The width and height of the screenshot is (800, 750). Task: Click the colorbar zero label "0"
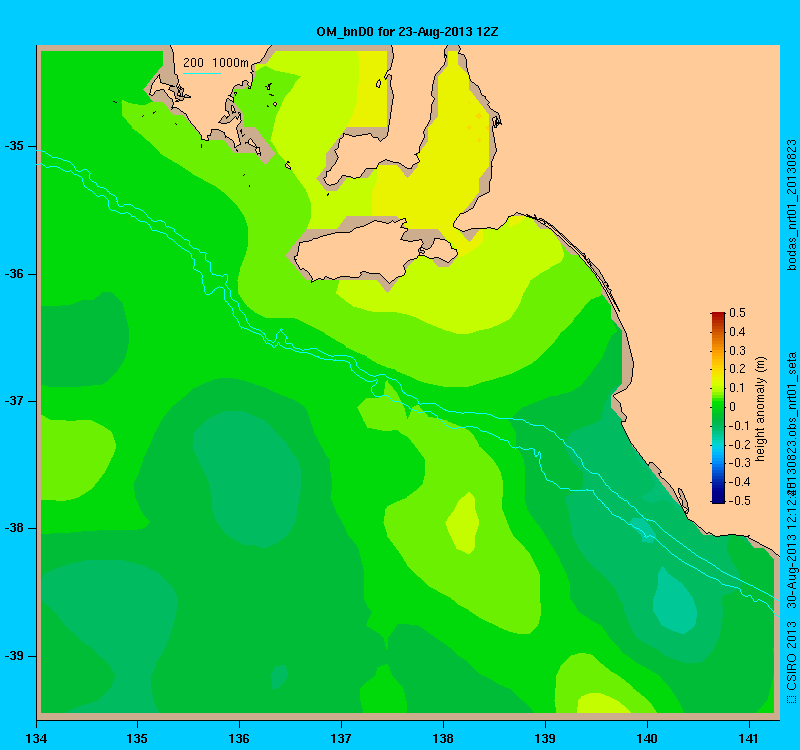[x=733, y=407]
